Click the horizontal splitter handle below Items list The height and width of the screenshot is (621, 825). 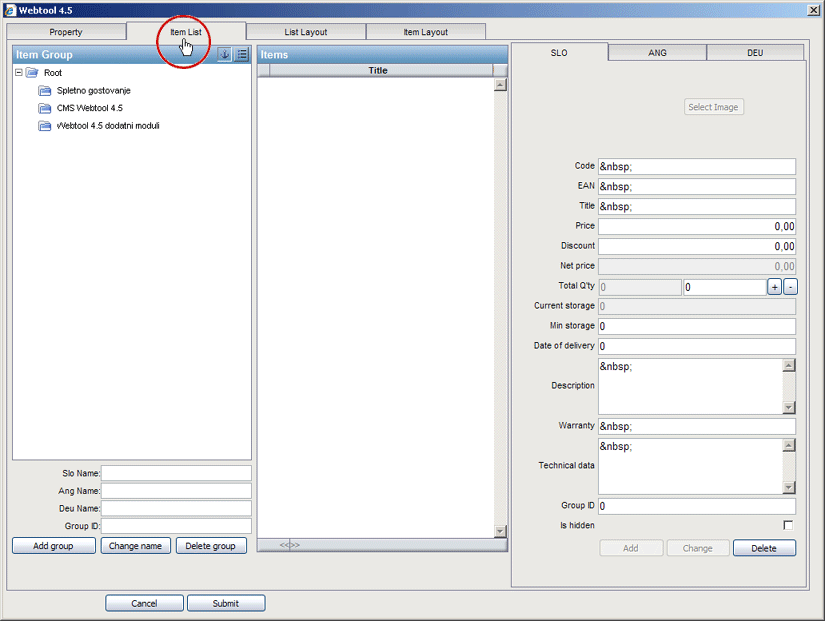point(289,545)
